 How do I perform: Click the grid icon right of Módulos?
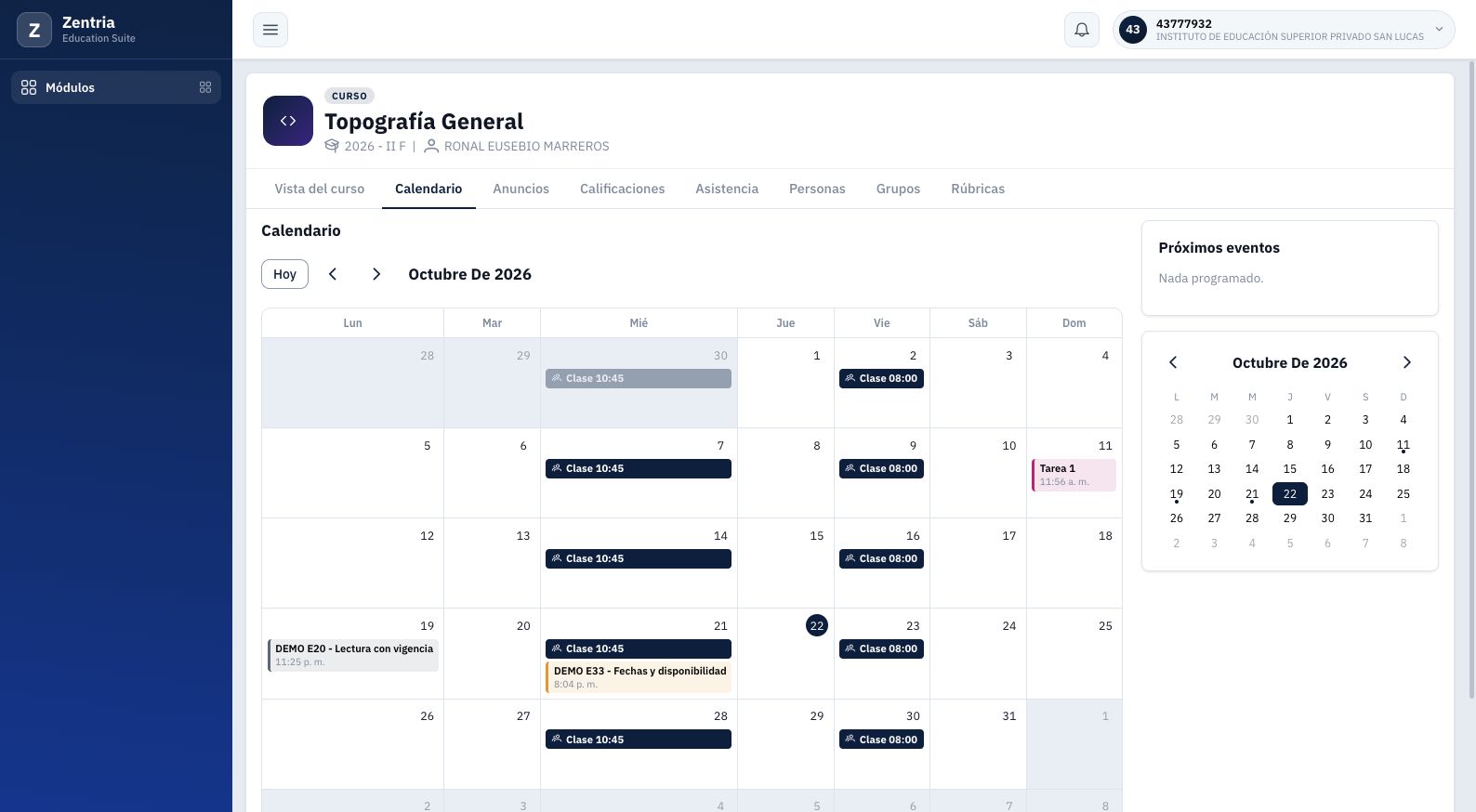coord(205,87)
